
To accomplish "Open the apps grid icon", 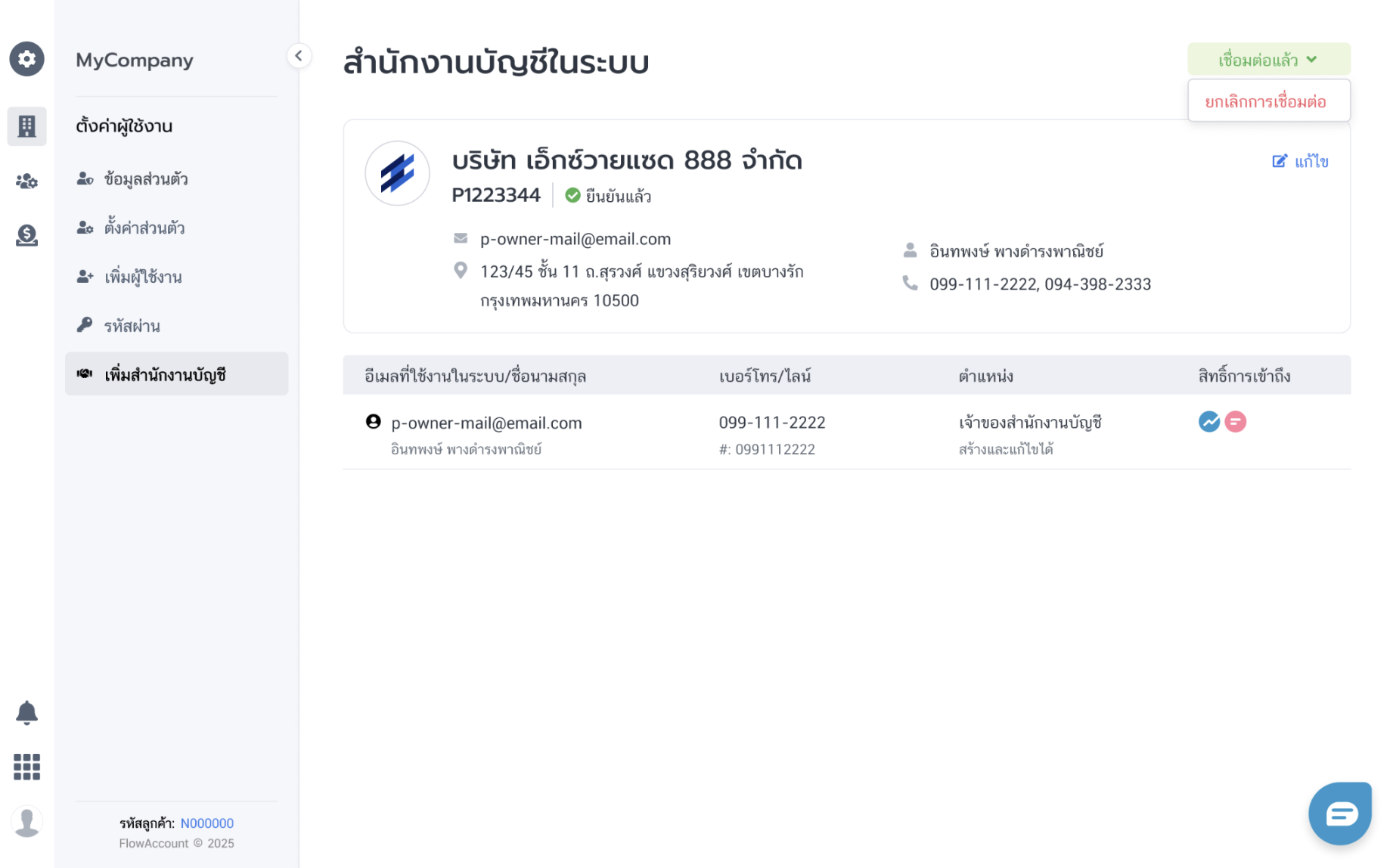I will click(26, 767).
